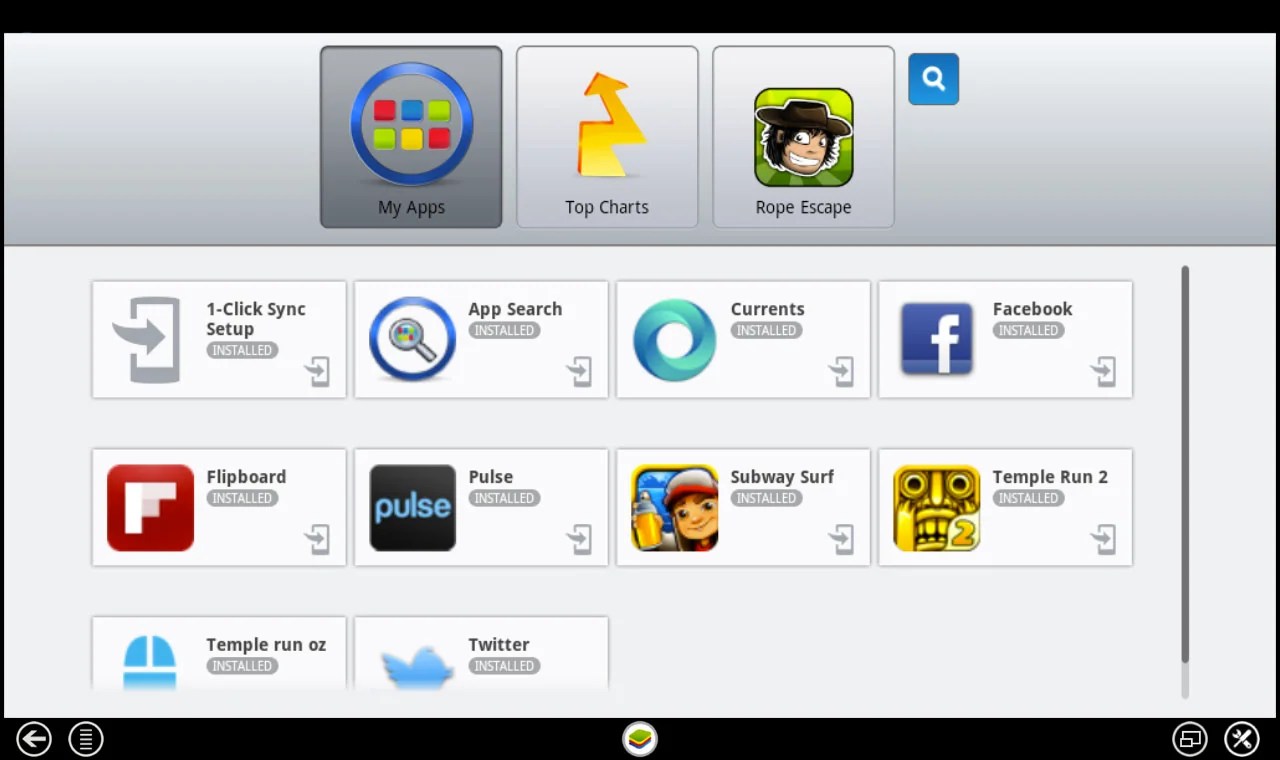Viewport: 1280px width, 760px height.
Task: Click the INSTALLED badge under App Search
Action: [504, 330]
